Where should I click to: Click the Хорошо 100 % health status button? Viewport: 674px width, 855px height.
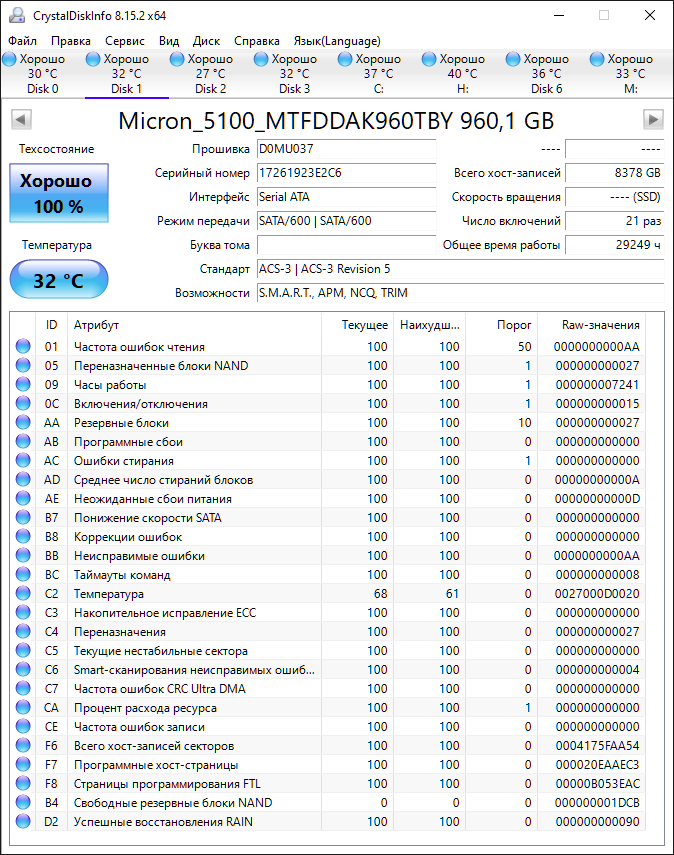click(x=59, y=193)
